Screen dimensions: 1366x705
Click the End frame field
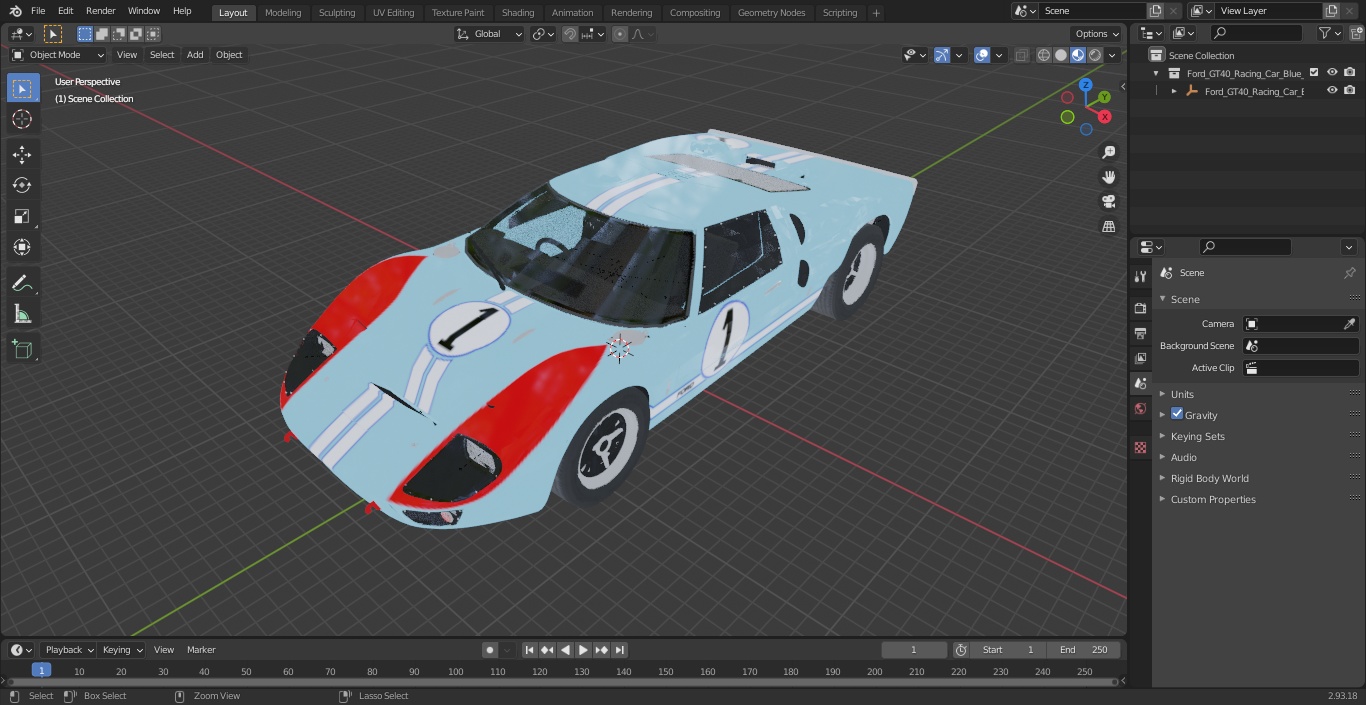(x=1084, y=650)
